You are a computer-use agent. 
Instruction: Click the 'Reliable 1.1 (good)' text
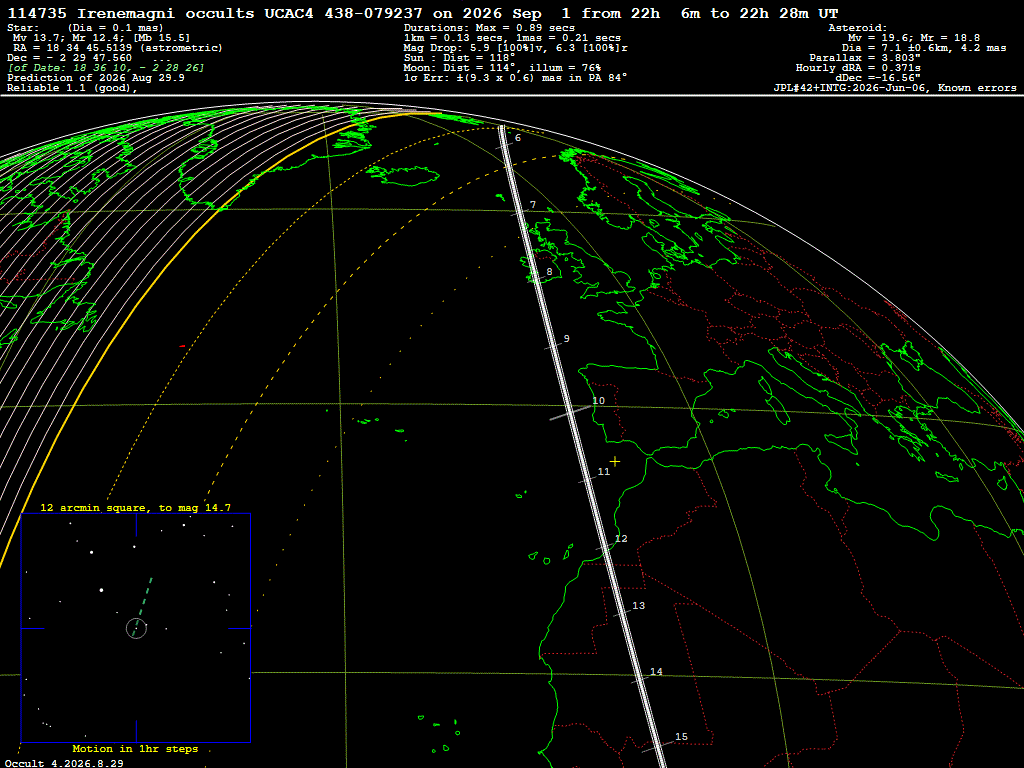[x=72, y=88]
